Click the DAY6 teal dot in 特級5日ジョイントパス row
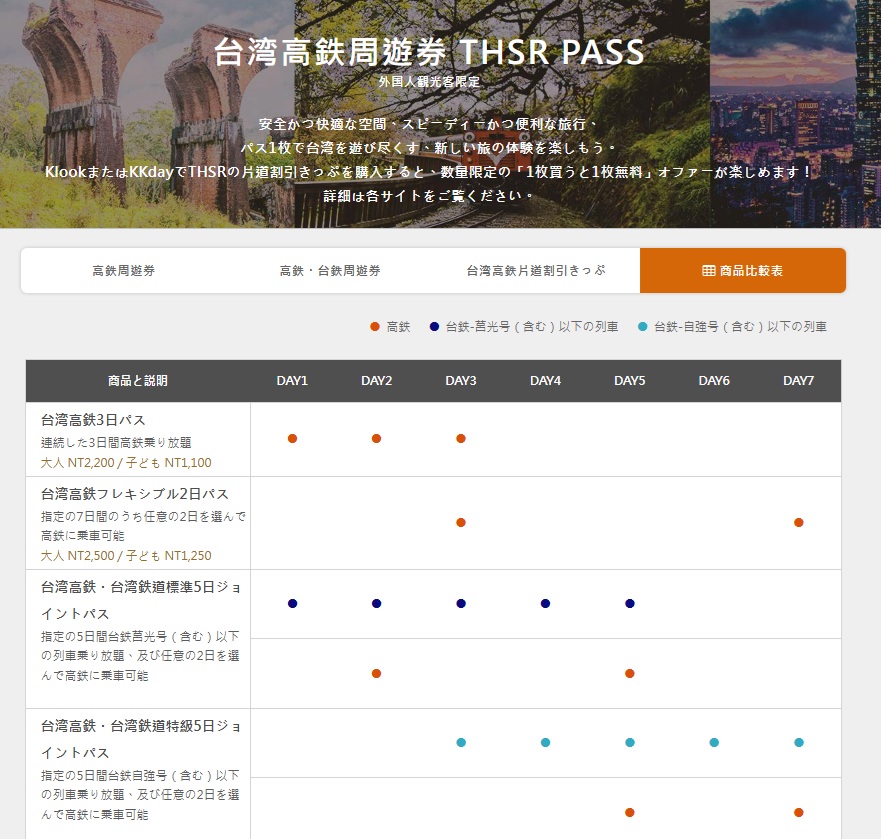This screenshot has height=839, width=881. tap(714, 742)
